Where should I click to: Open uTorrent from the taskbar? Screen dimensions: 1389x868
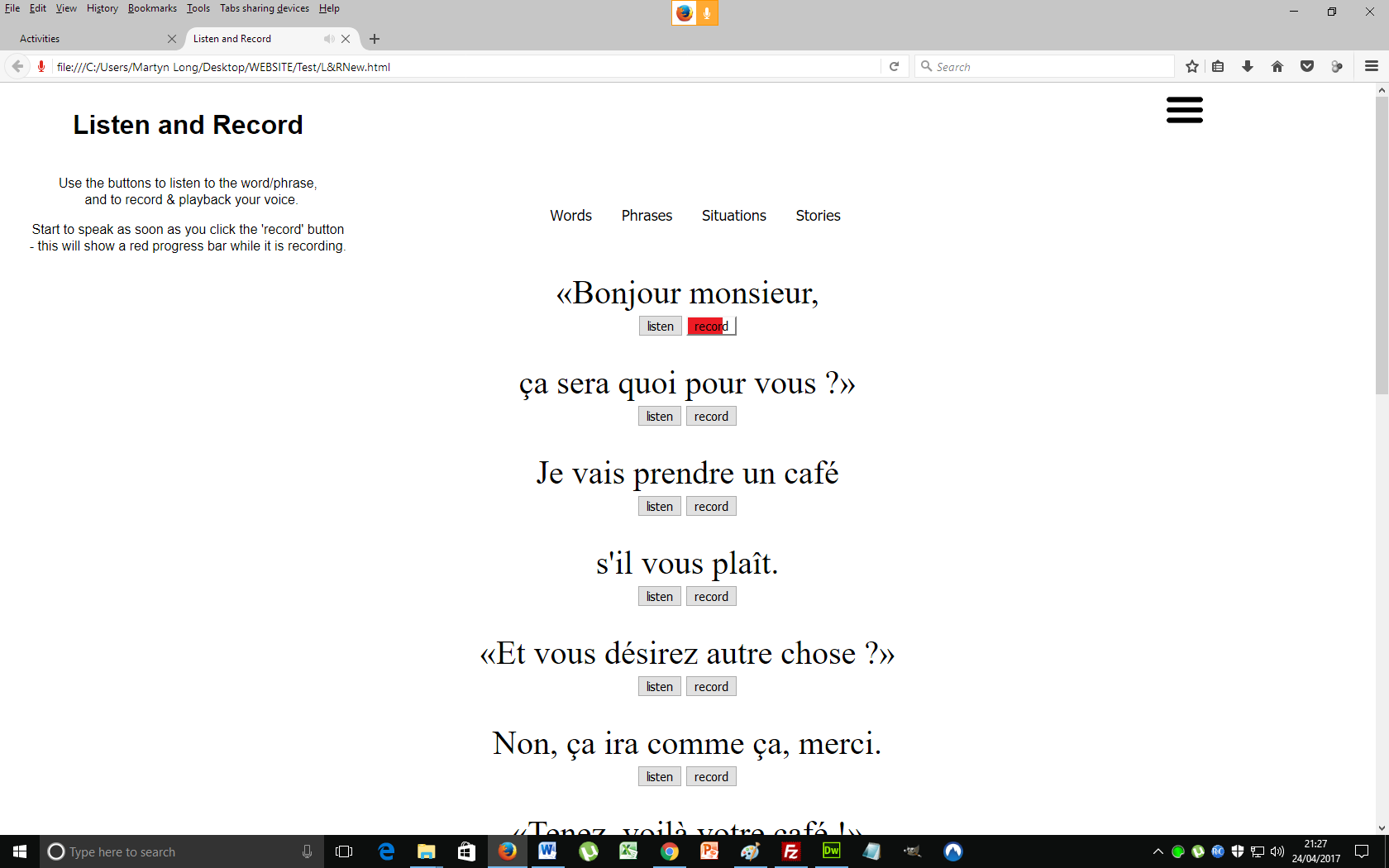coord(589,851)
